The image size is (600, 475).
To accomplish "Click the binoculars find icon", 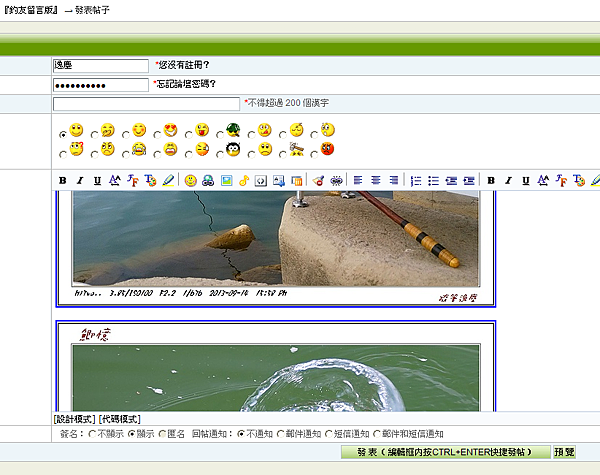I will (208, 180).
